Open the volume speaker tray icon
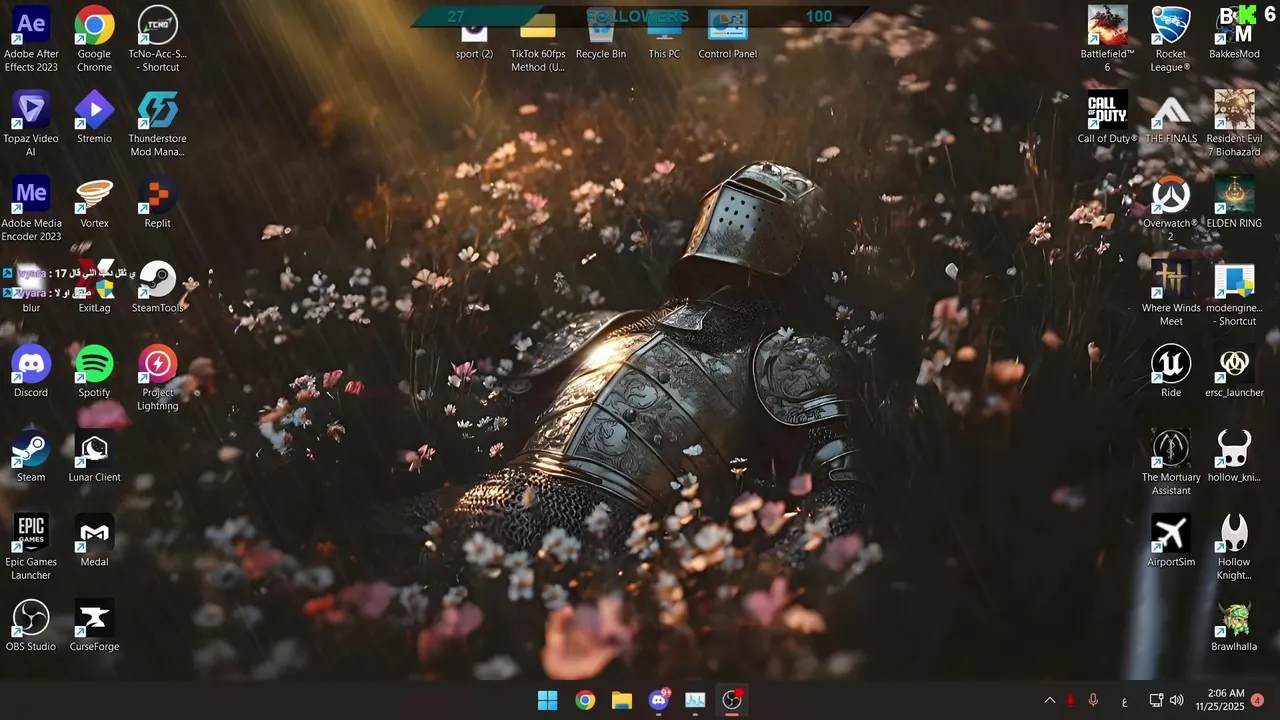 (x=1177, y=701)
